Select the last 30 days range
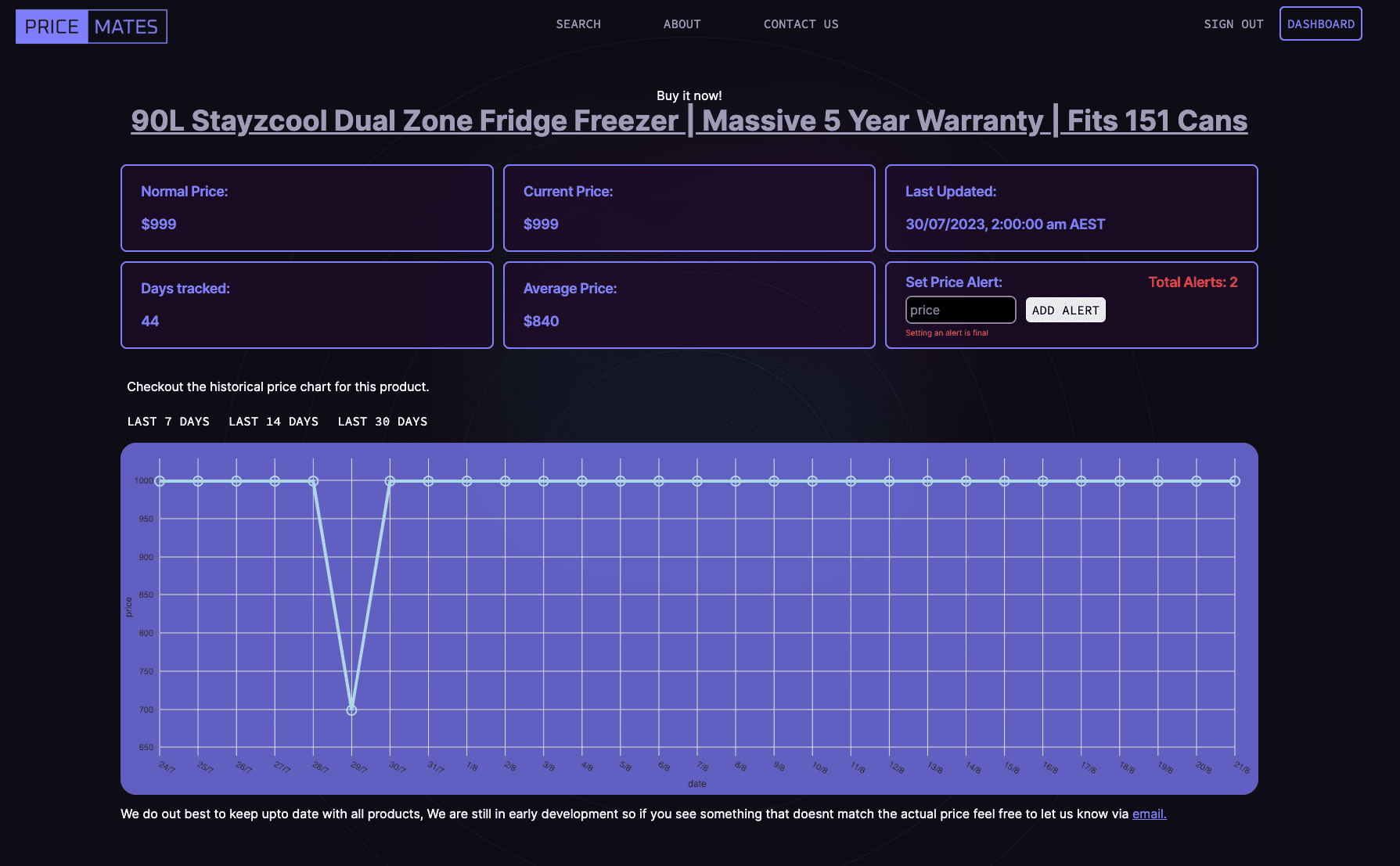This screenshot has height=866, width=1400. point(382,422)
